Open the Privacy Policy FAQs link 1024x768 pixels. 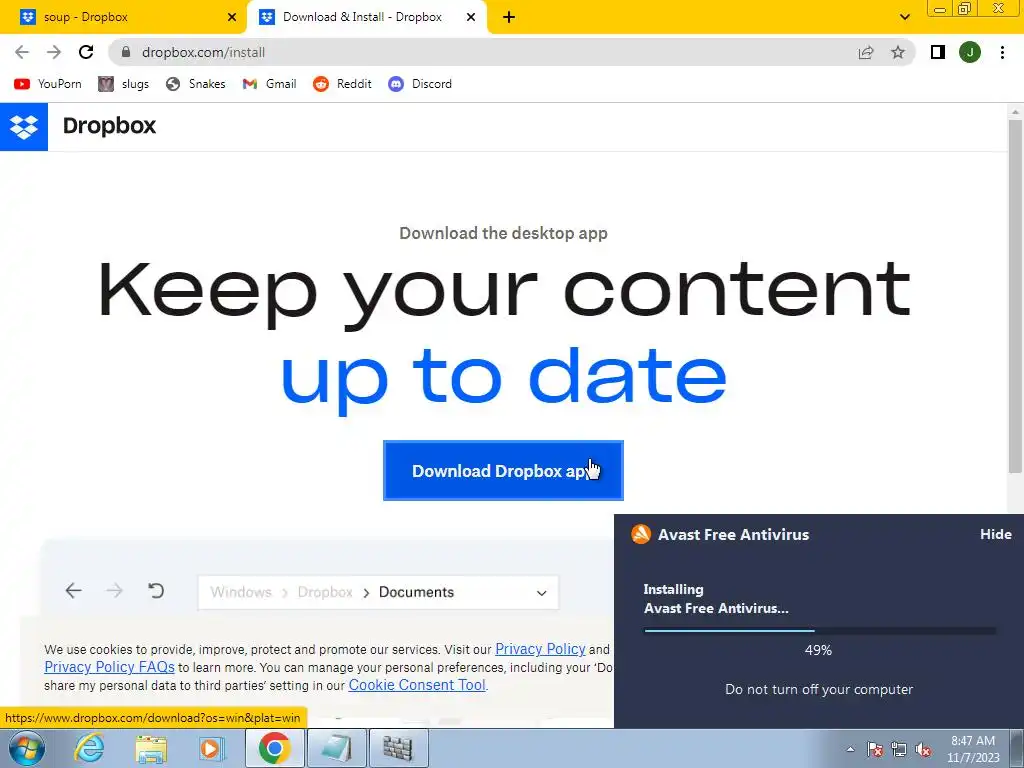click(x=109, y=667)
